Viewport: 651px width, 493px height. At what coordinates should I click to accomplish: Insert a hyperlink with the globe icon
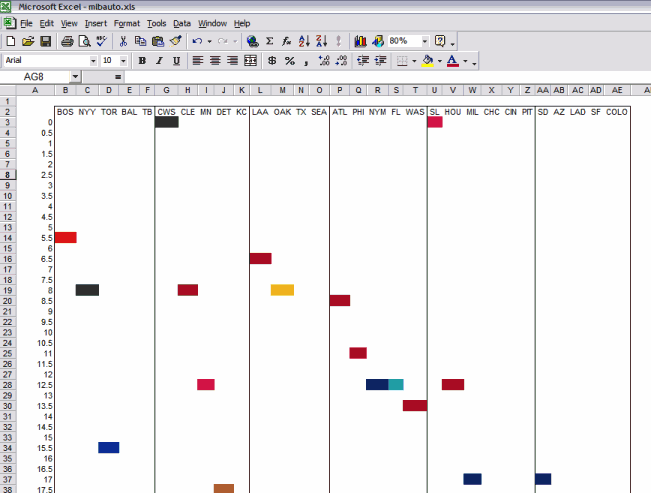point(252,41)
